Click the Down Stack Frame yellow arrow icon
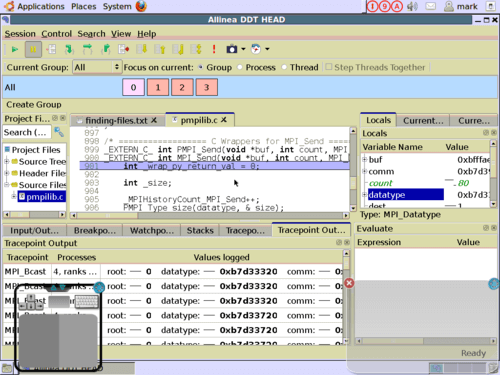The height and width of the screenshot is (375, 500). (x=142, y=50)
